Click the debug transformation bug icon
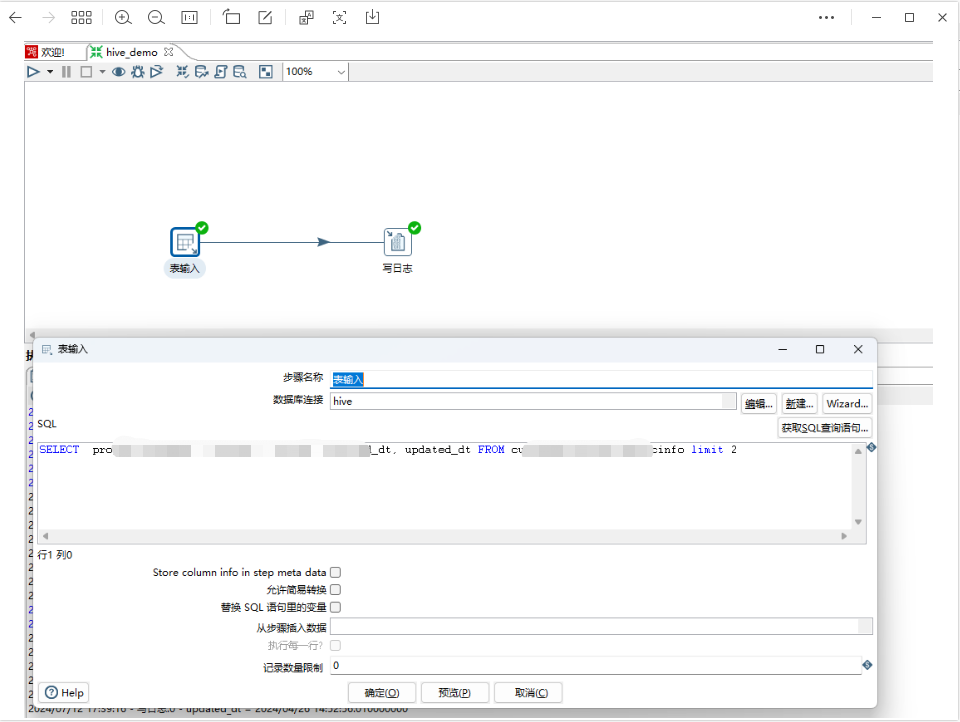 tap(137, 72)
